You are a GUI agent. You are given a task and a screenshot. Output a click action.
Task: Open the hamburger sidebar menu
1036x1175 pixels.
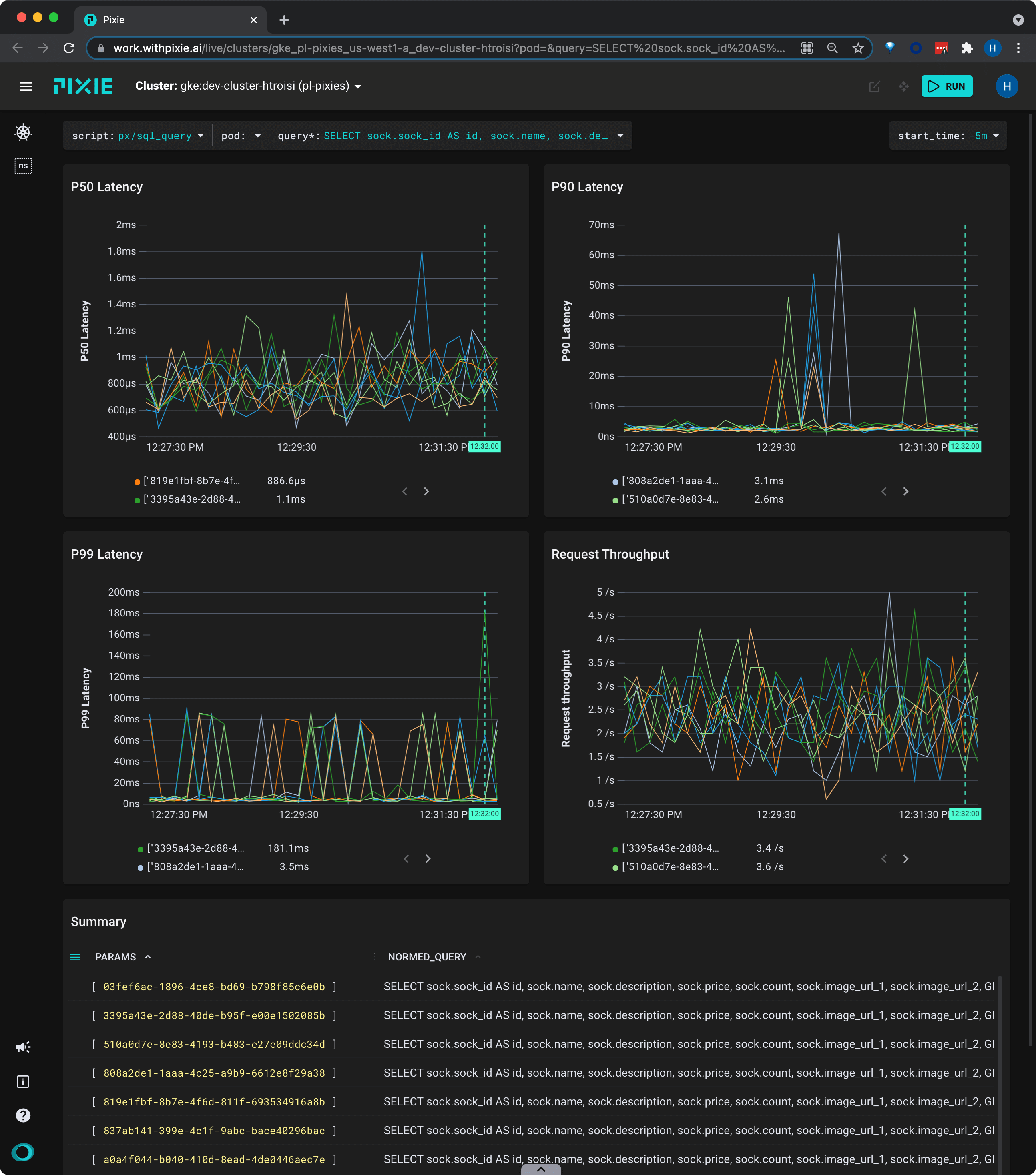[26, 87]
